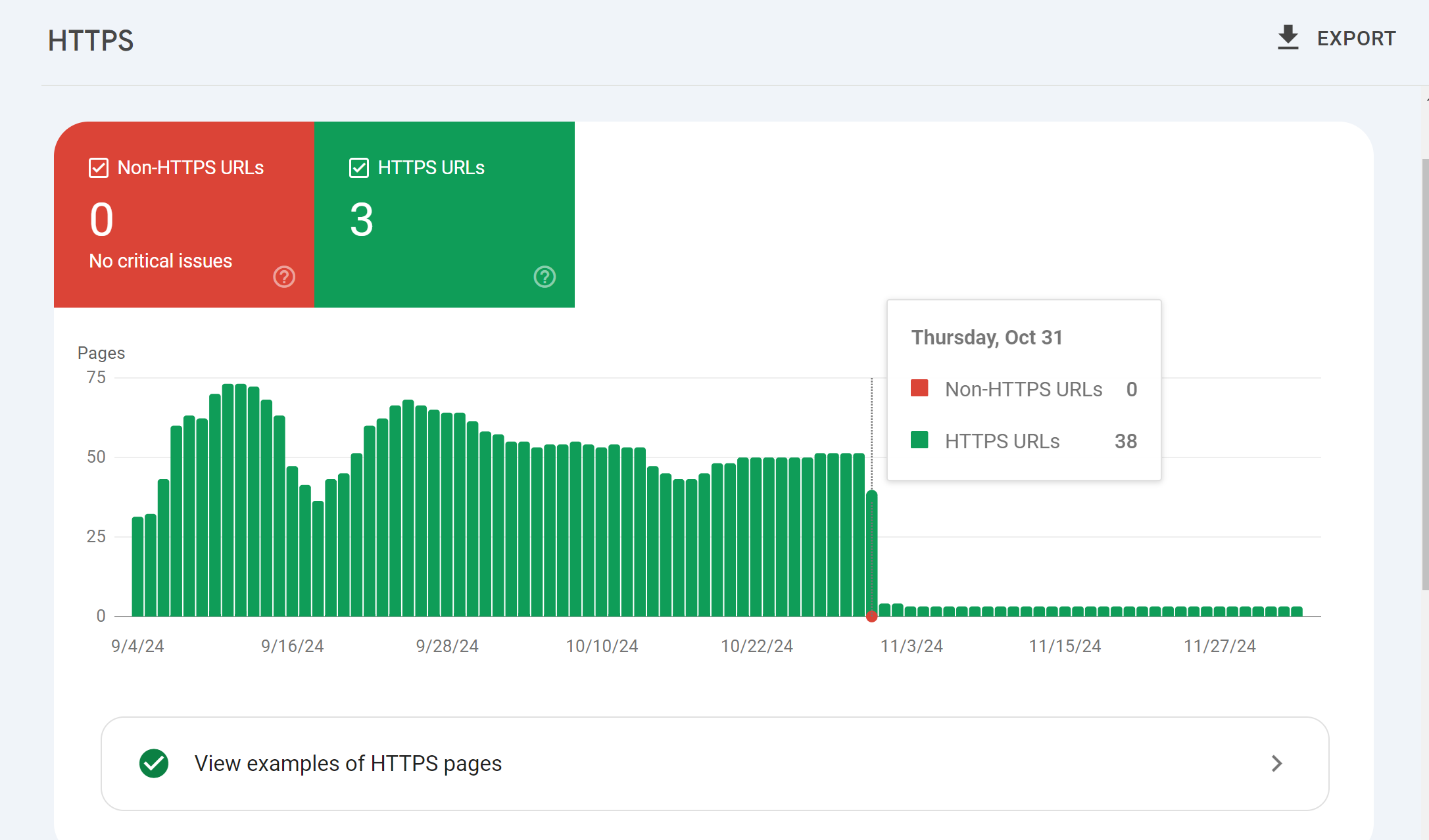Click the page vertical scrollbar
Viewport: 1429px width, 840px height.
[x=1425, y=375]
